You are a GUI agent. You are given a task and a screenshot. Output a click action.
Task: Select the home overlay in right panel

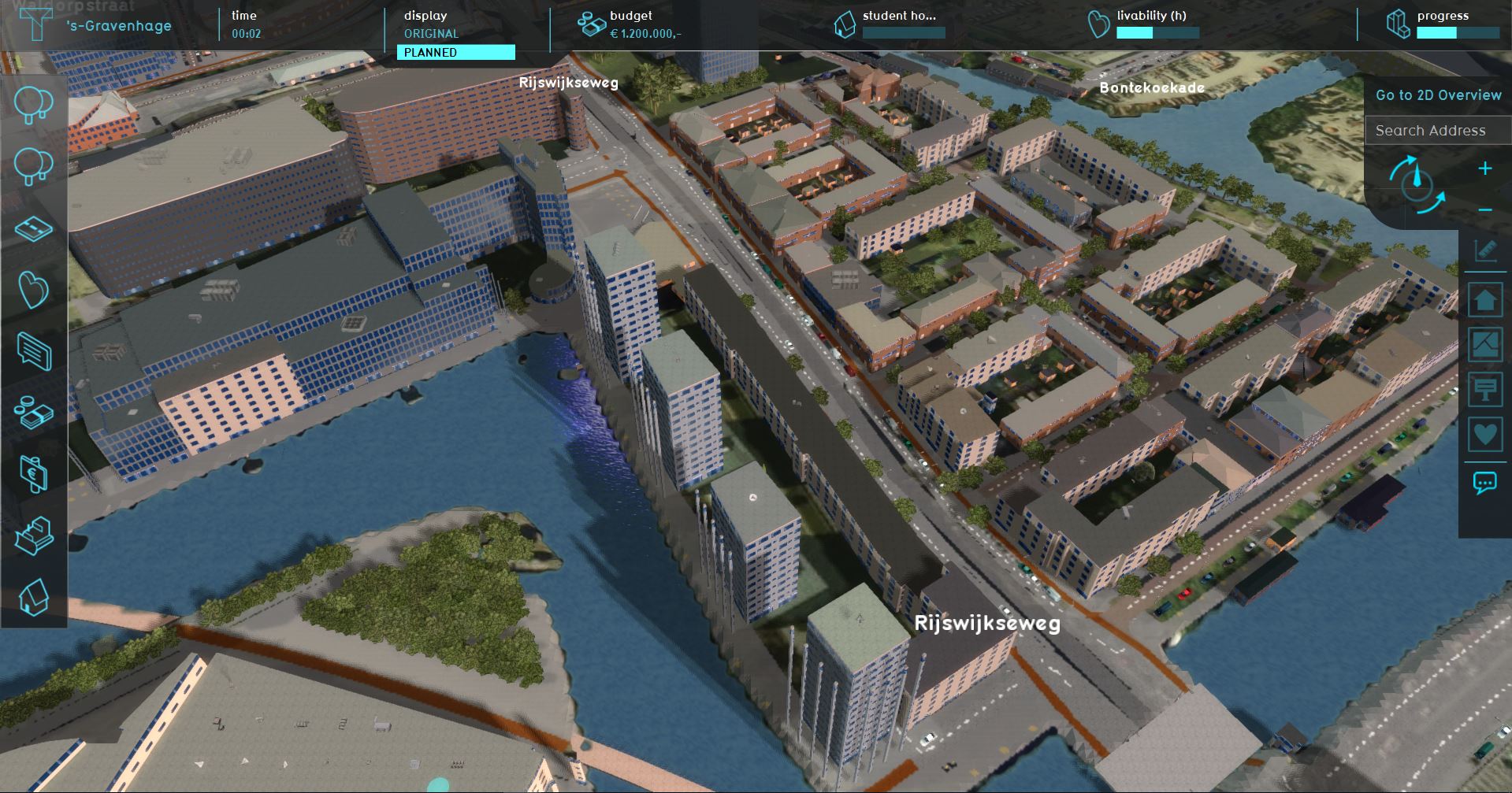[1484, 300]
